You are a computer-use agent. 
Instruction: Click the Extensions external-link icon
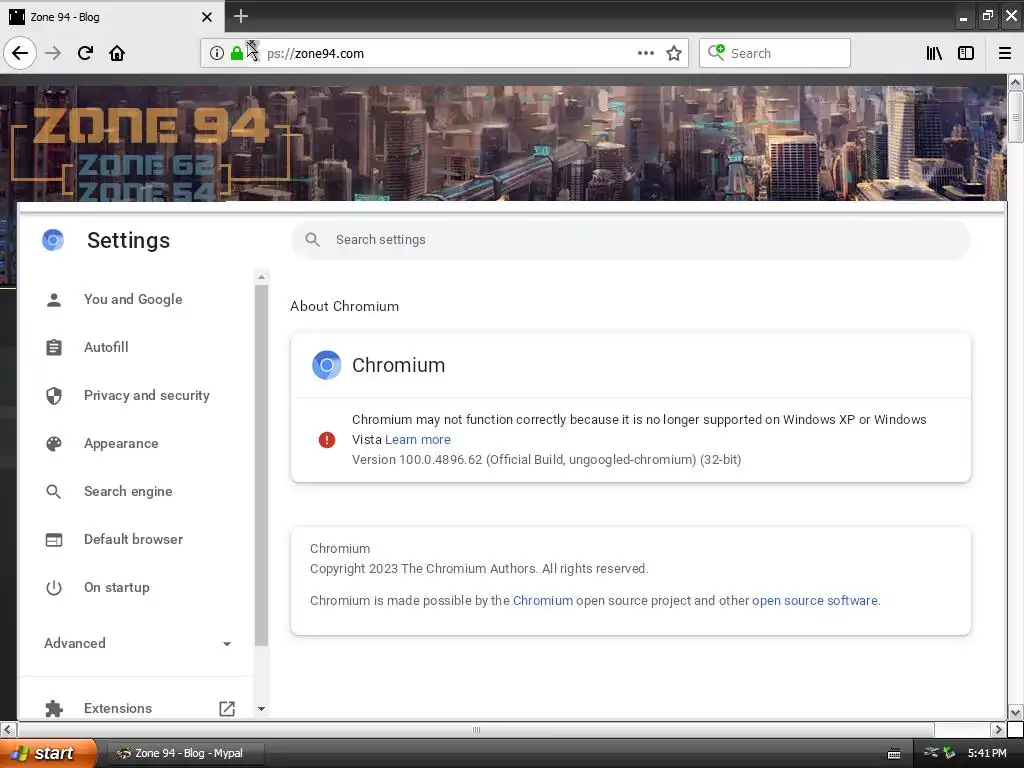[x=227, y=709]
